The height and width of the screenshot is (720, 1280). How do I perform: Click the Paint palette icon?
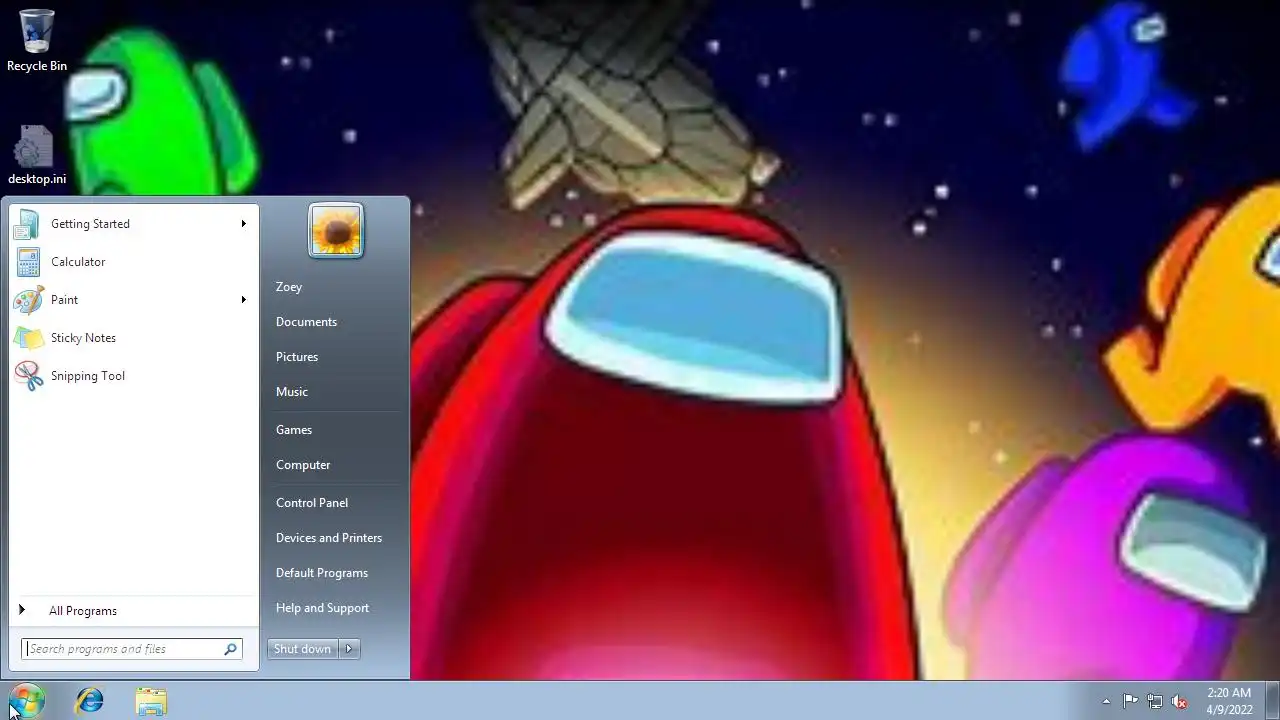tap(28, 300)
